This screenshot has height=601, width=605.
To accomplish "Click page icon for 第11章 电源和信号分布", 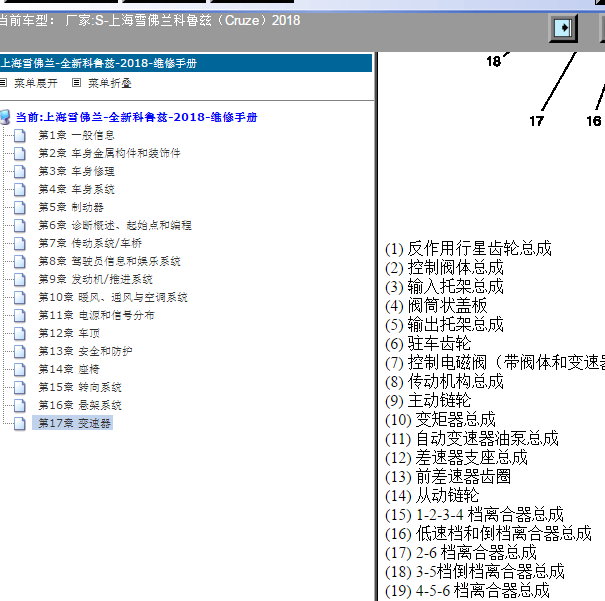I will pyautogui.click(x=20, y=316).
